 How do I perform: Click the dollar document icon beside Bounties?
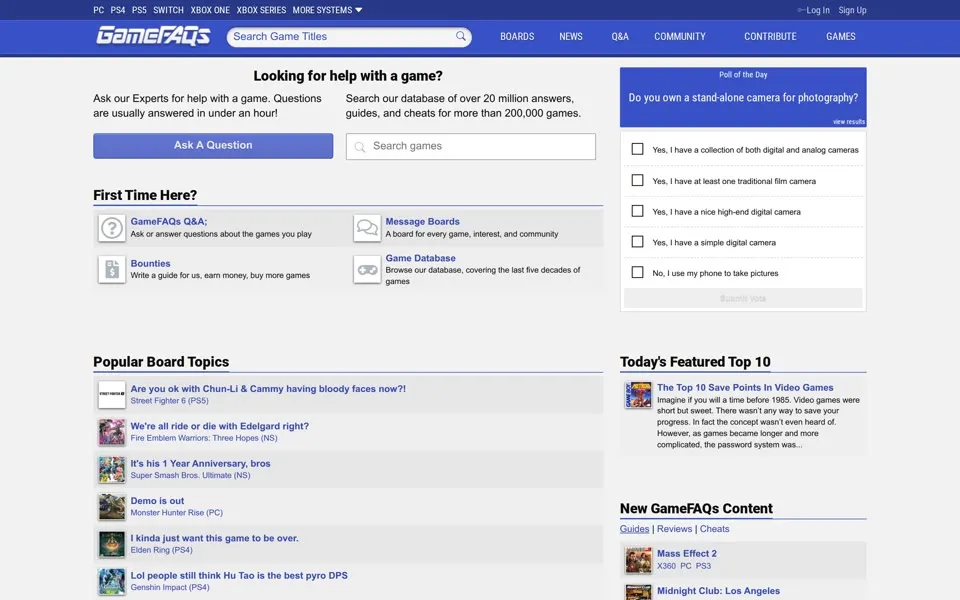pyautogui.click(x=112, y=269)
